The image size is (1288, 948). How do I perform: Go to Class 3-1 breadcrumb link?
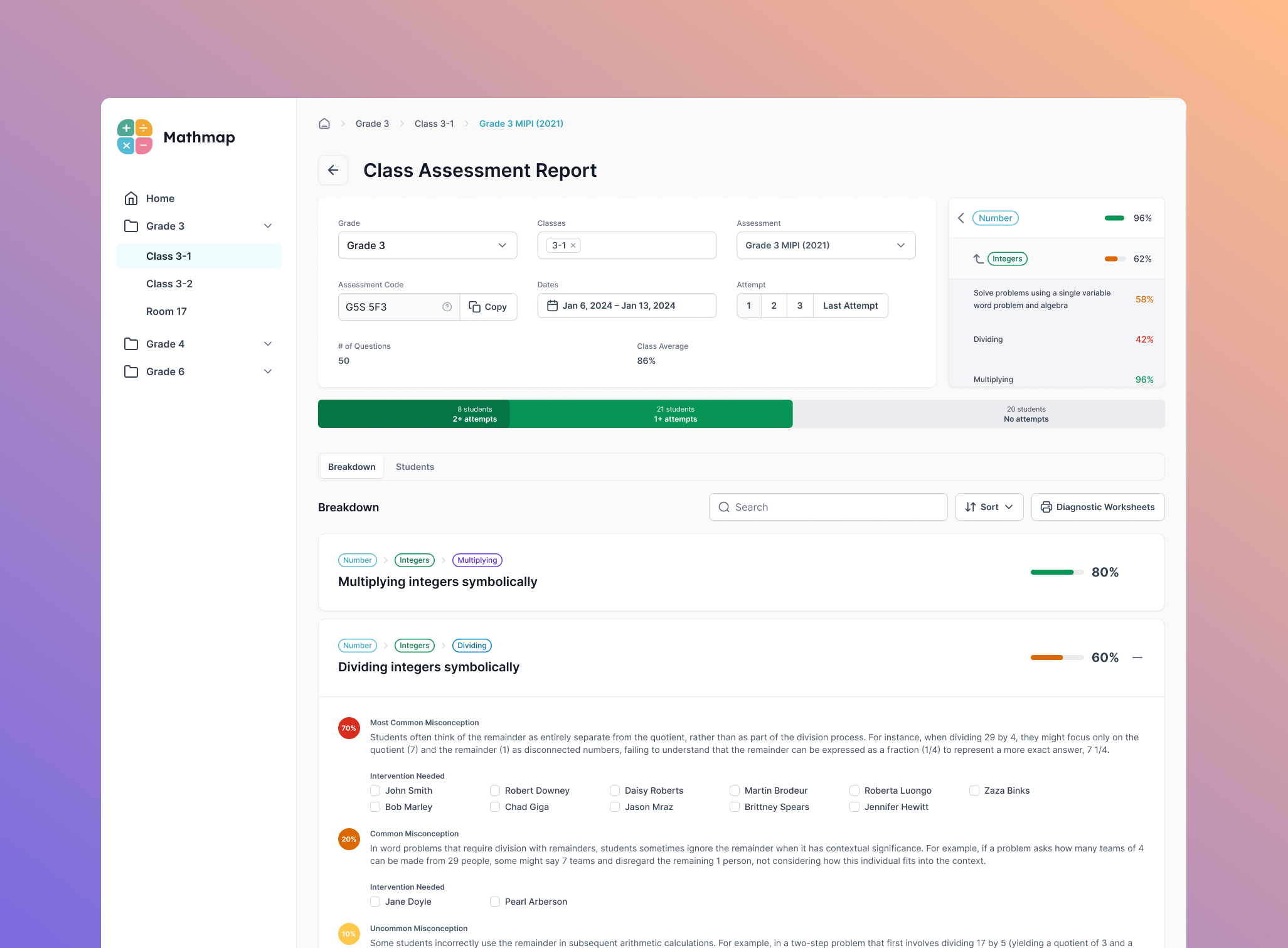point(434,124)
